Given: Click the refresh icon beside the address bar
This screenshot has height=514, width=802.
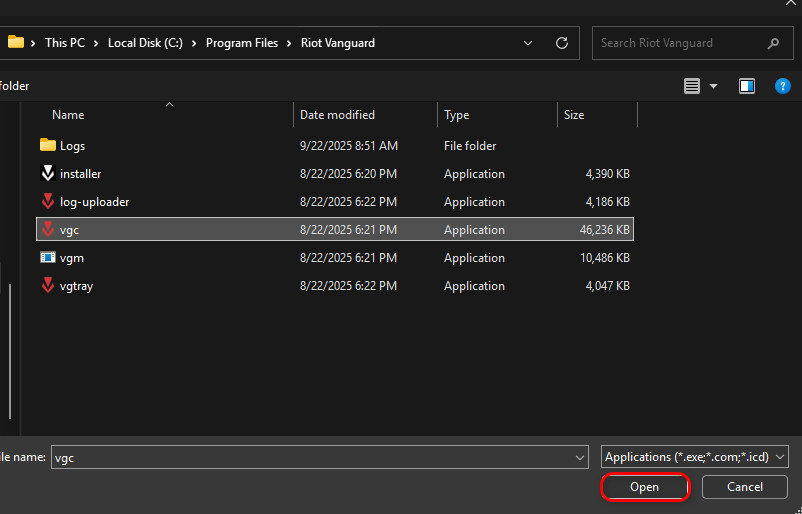Looking at the screenshot, I should coord(562,43).
